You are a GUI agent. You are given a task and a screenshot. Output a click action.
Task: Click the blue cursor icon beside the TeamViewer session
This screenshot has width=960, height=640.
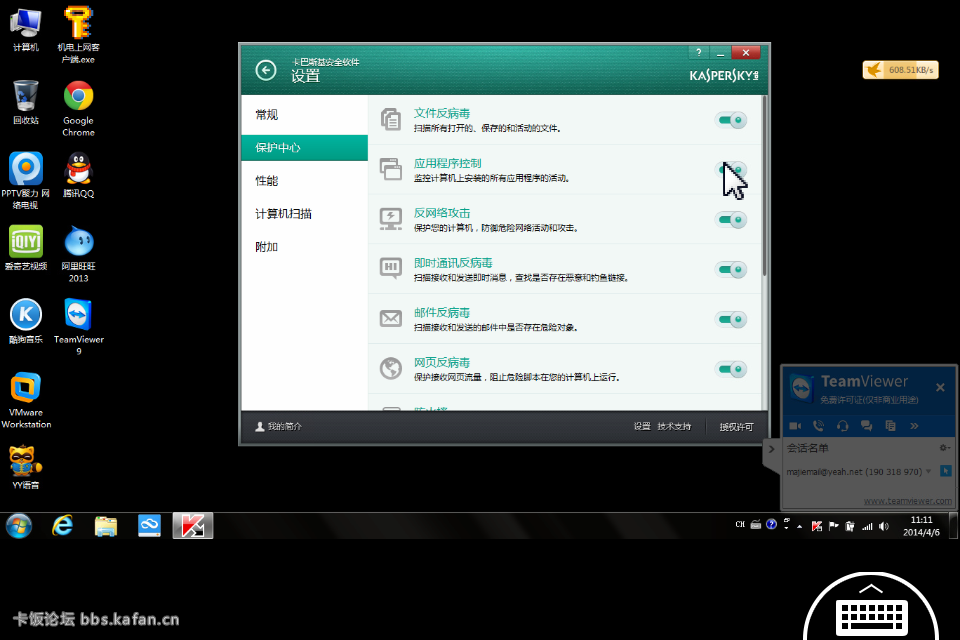coord(945,471)
